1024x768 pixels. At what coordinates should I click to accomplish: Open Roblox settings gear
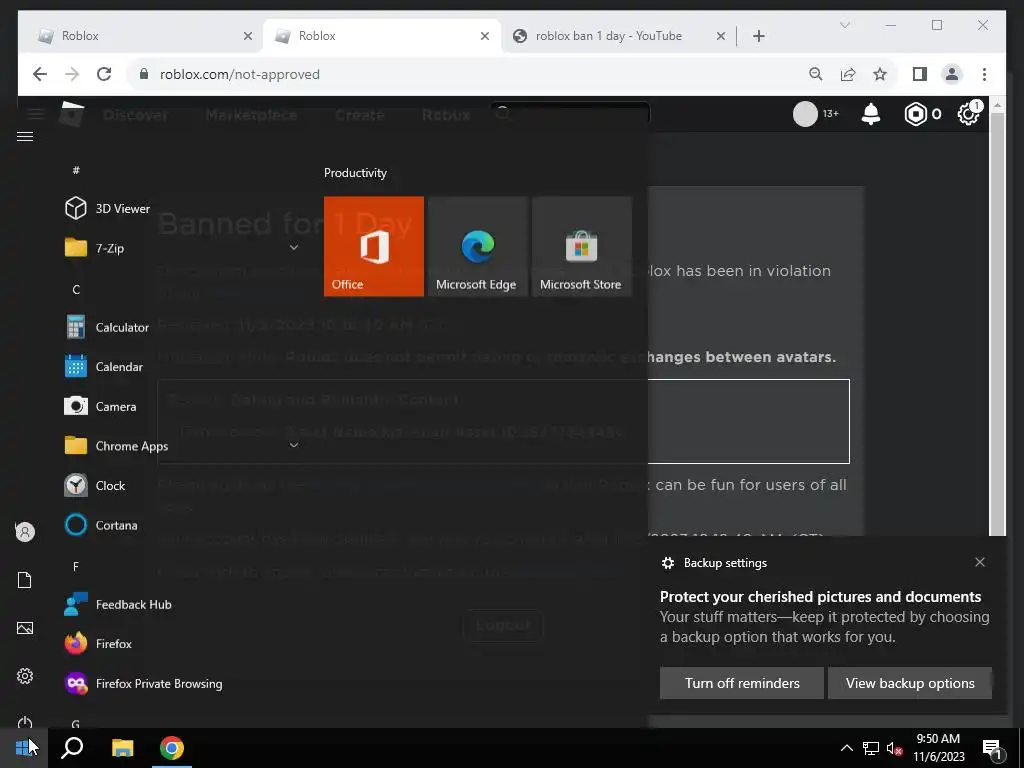968,114
